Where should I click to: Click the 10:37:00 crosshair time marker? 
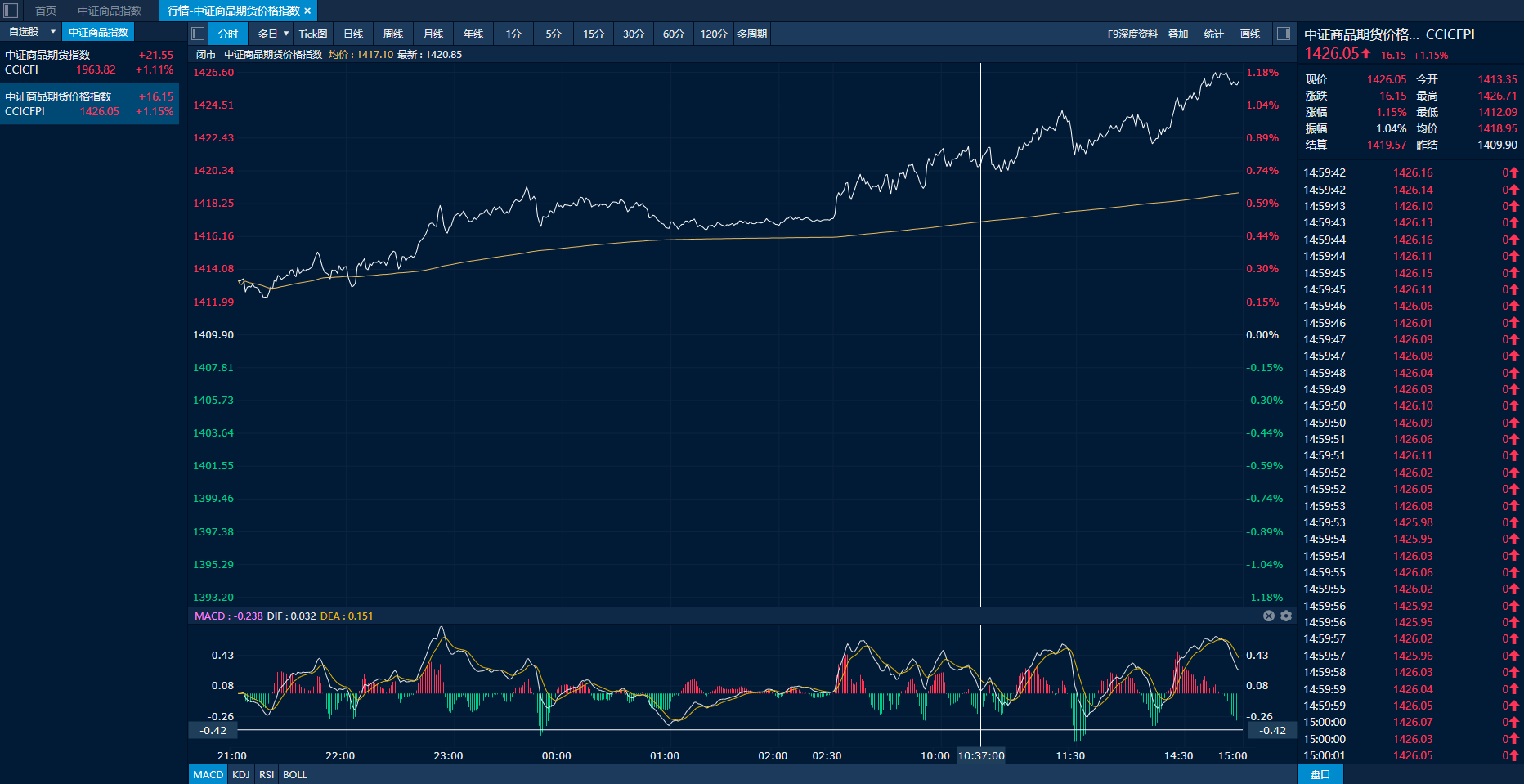[x=981, y=755]
